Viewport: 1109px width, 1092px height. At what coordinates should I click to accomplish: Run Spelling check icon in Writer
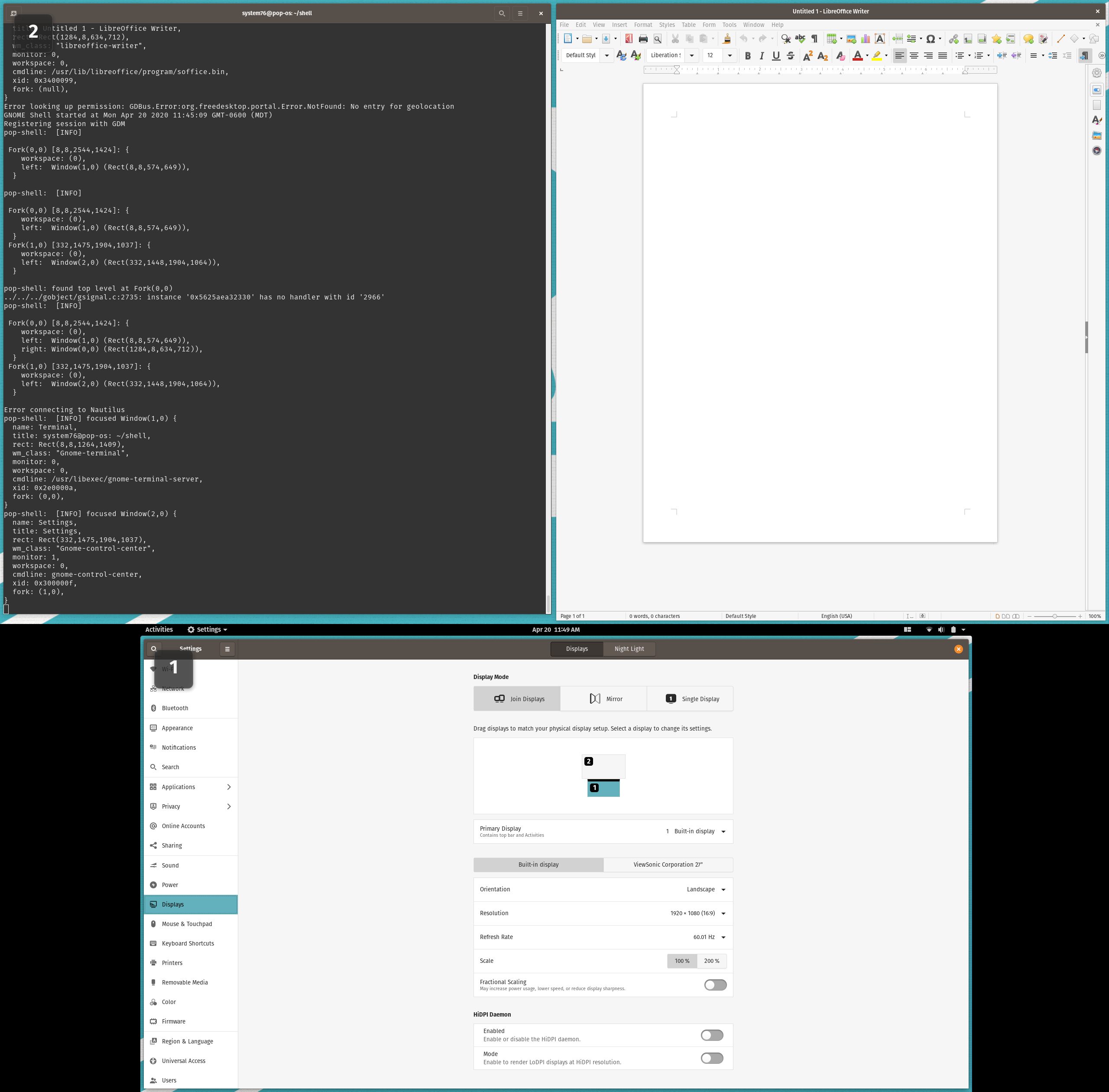pos(800,39)
